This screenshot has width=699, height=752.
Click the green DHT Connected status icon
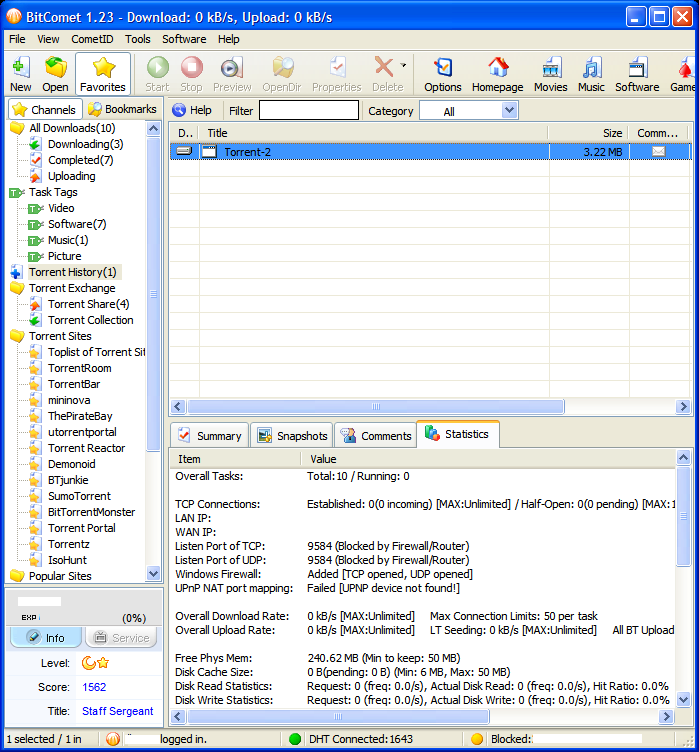(295, 739)
